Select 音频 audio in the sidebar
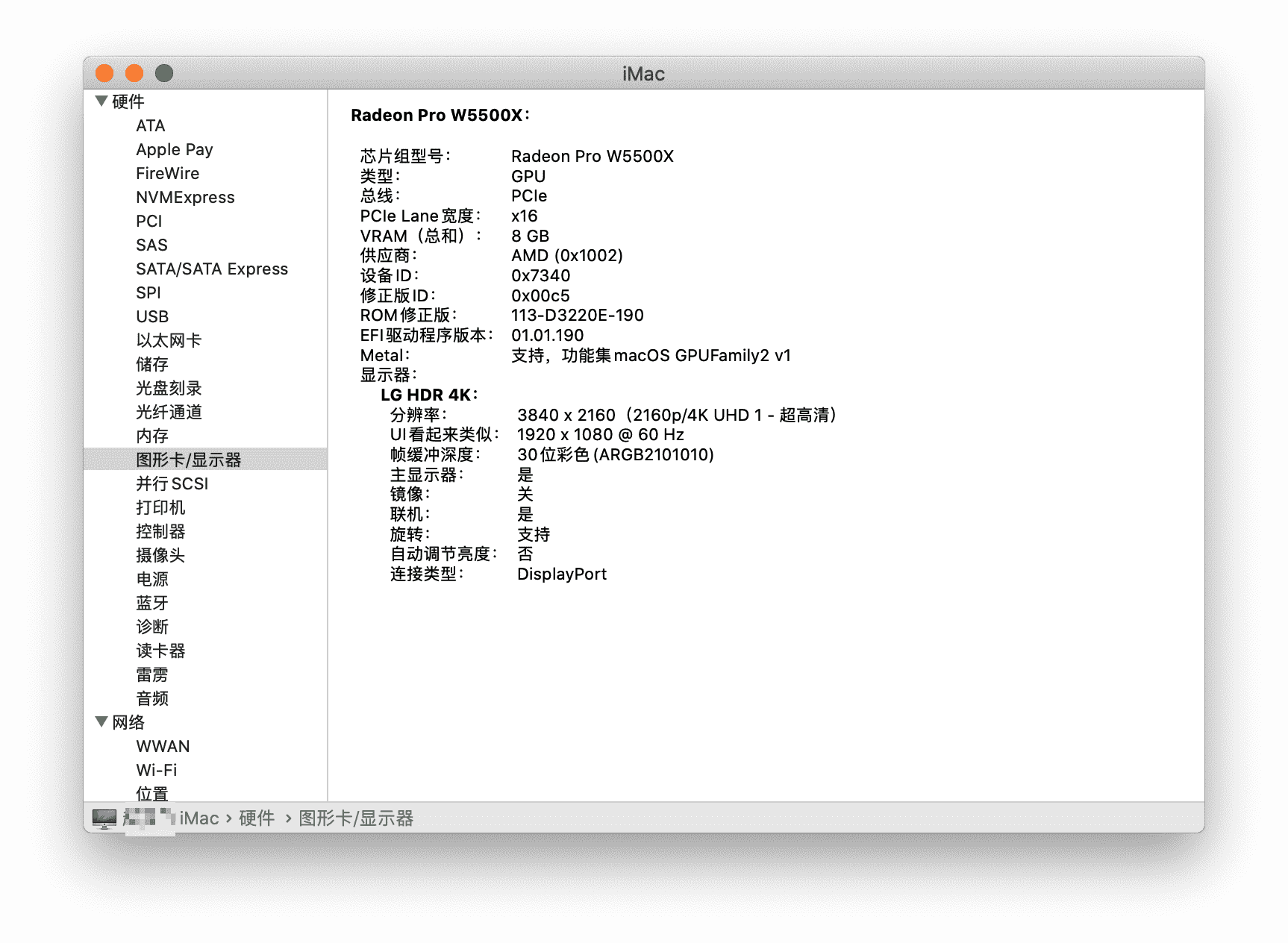This screenshot has height=943, width=1288. (x=152, y=699)
